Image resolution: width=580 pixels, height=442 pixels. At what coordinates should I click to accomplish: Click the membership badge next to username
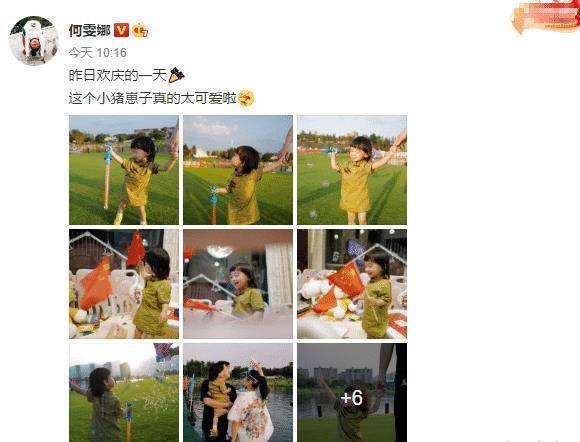(x=141, y=30)
